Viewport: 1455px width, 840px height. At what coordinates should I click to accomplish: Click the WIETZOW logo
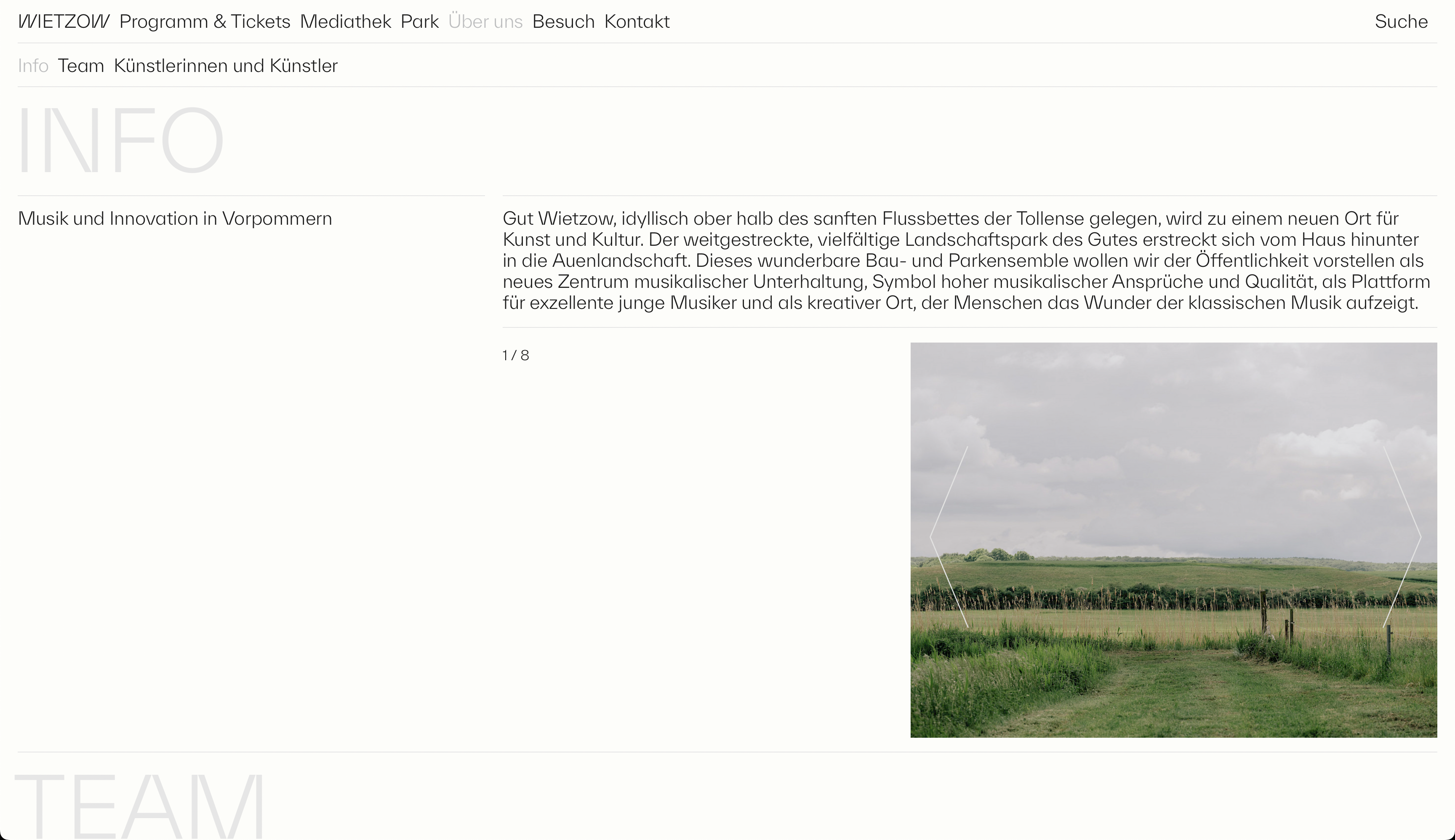64,22
